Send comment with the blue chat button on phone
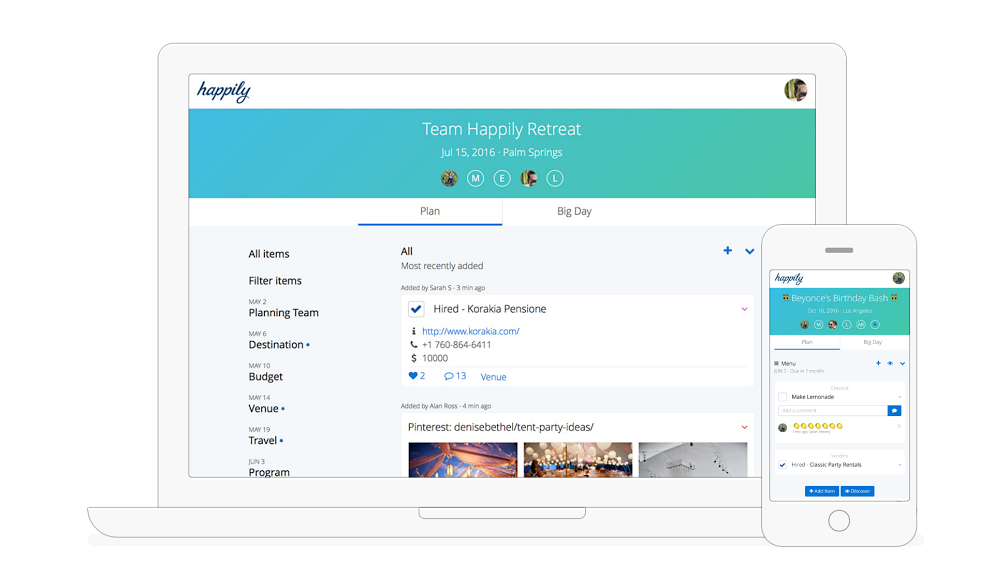The height and width of the screenshot is (572, 994). [x=894, y=411]
